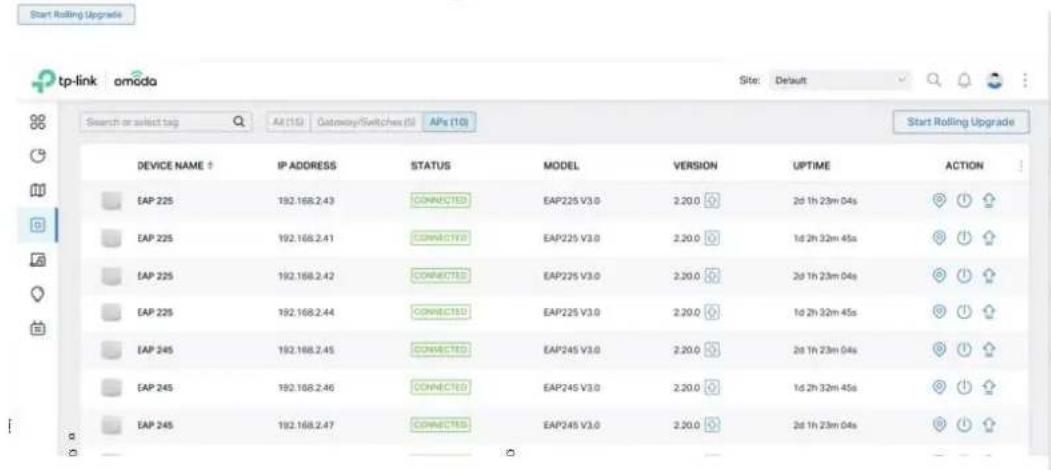Open the Site dropdown showing Default
Viewport: 1051px width, 470px height.
(x=841, y=80)
